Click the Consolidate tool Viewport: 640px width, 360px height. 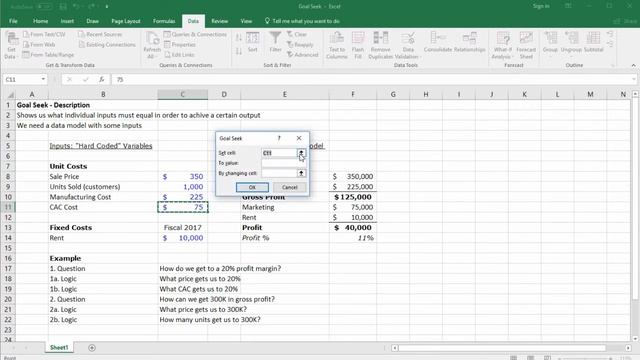click(438, 42)
